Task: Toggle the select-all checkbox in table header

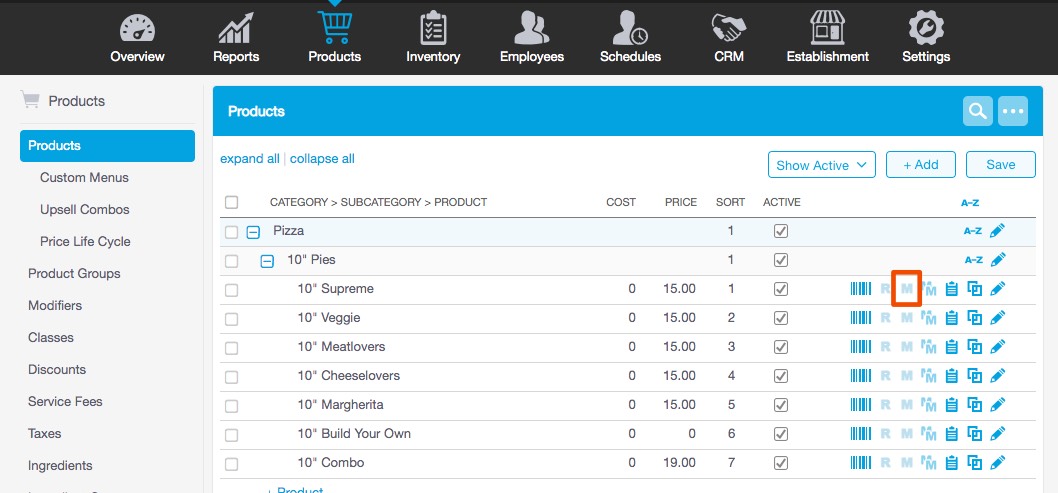Action: [232, 202]
